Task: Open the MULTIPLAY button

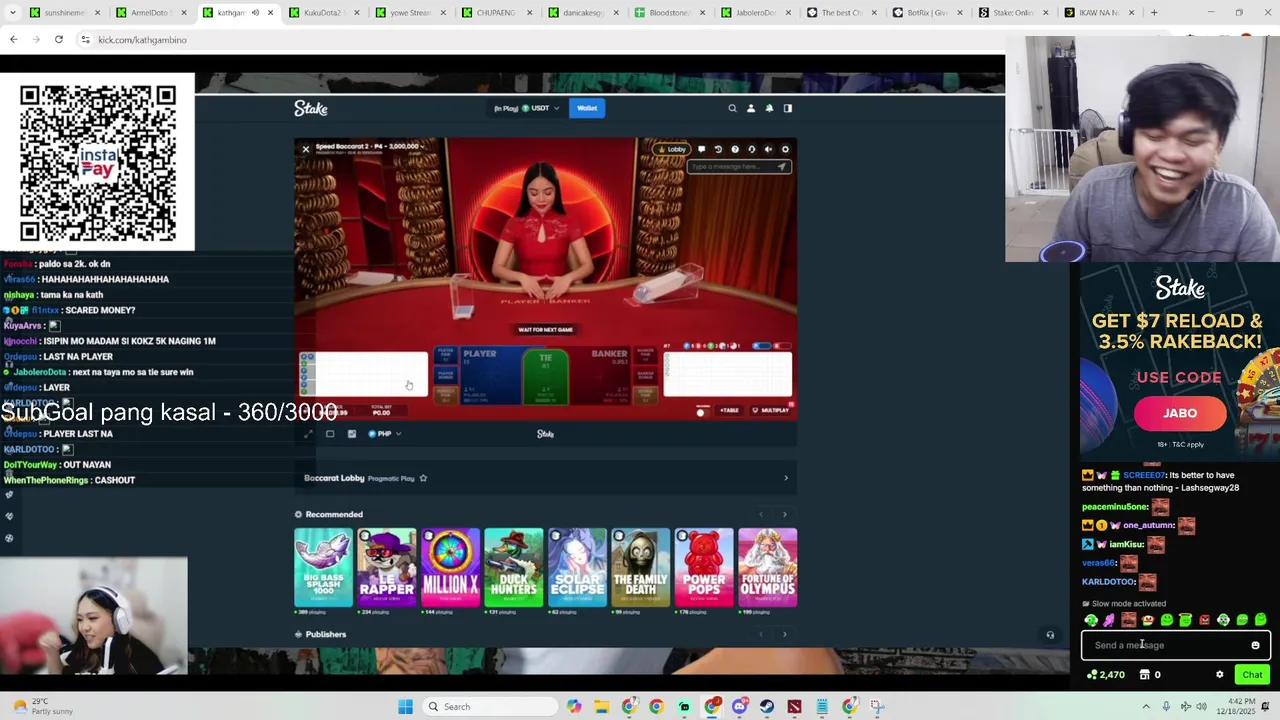Action: coord(771,410)
